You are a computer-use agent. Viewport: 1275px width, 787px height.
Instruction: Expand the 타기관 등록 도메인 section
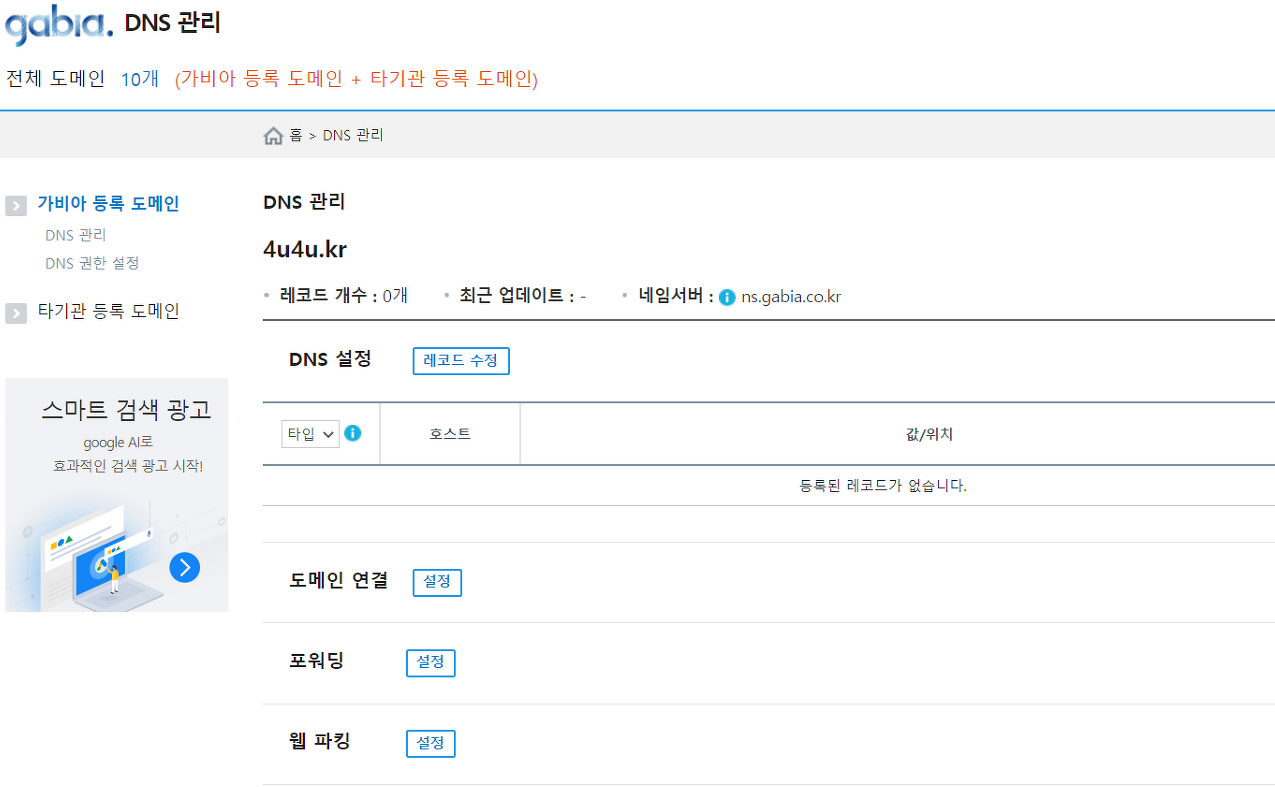pyautogui.click(x=16, y=311)
